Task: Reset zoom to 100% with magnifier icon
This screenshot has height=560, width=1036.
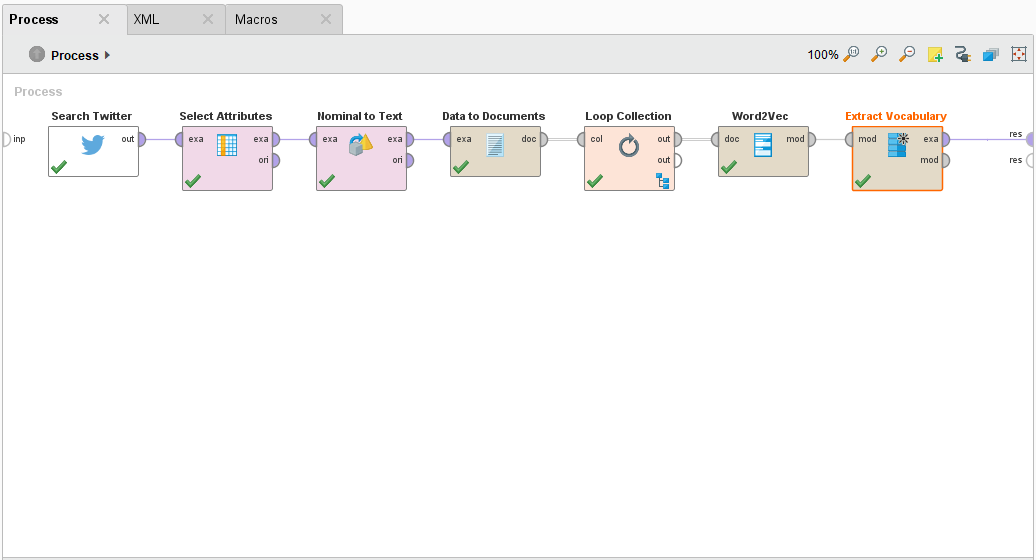Action: tap(852, 54)
